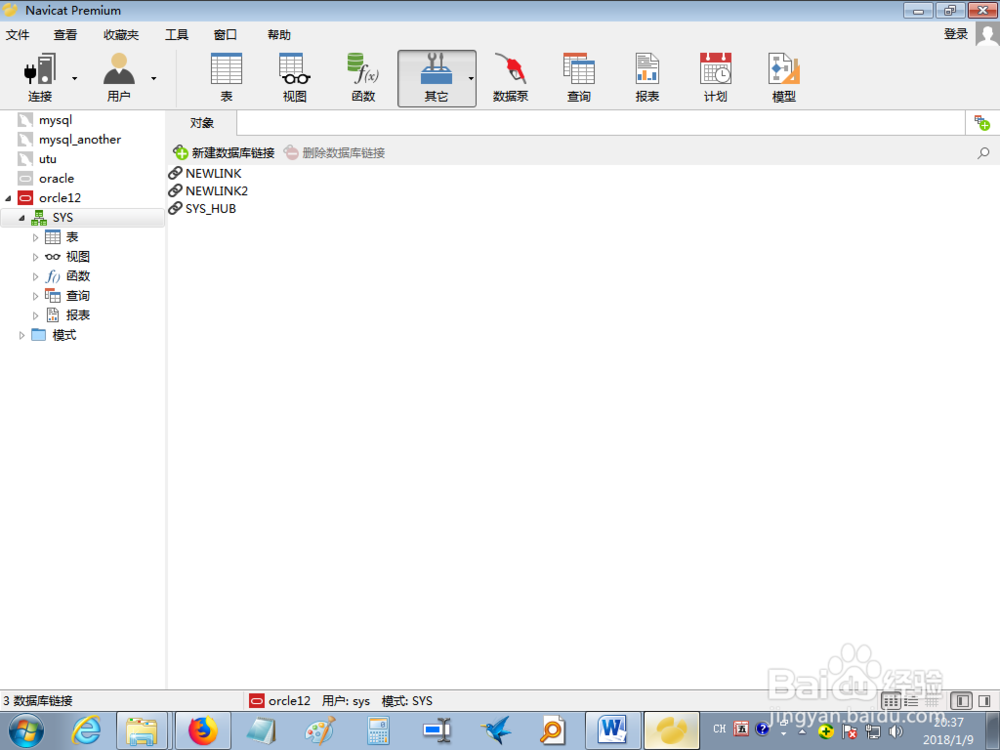Expand the 报表 tree node
The image size is (1000, 750).
pos(35,316)
